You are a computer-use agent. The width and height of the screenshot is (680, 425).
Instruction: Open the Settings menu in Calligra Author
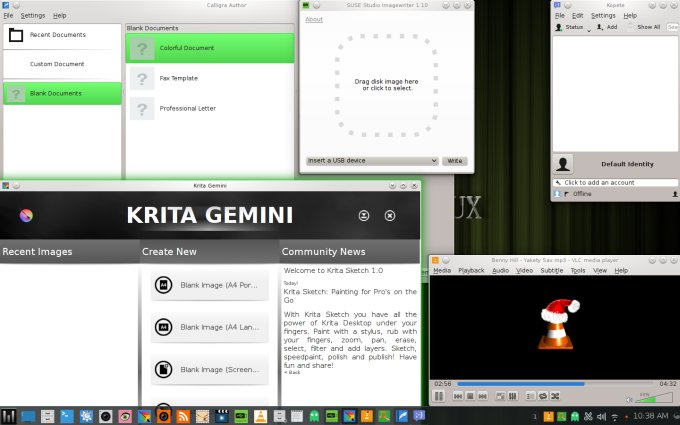coord(33,16)
